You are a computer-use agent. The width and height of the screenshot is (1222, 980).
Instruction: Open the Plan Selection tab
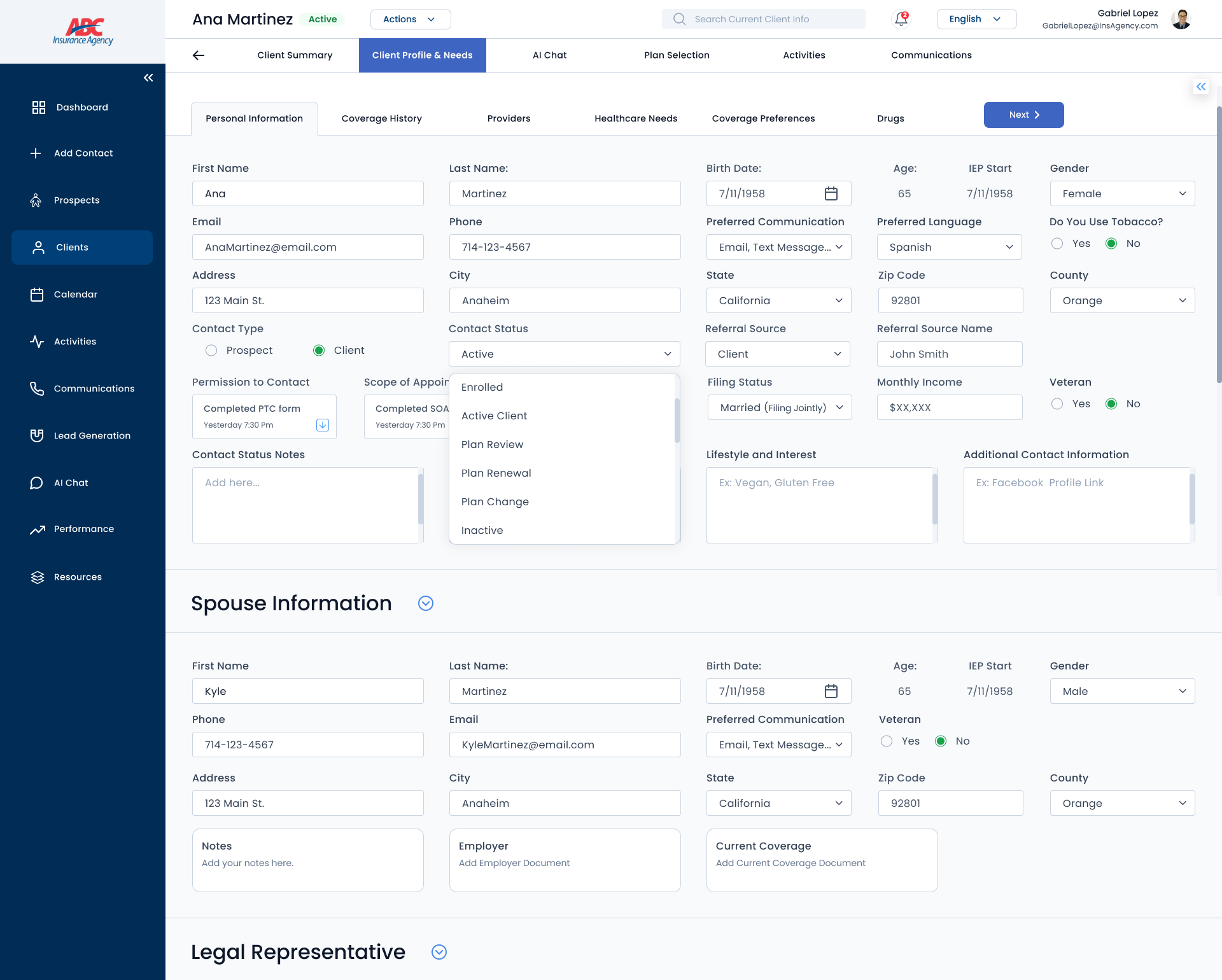[x=677, y=55]
